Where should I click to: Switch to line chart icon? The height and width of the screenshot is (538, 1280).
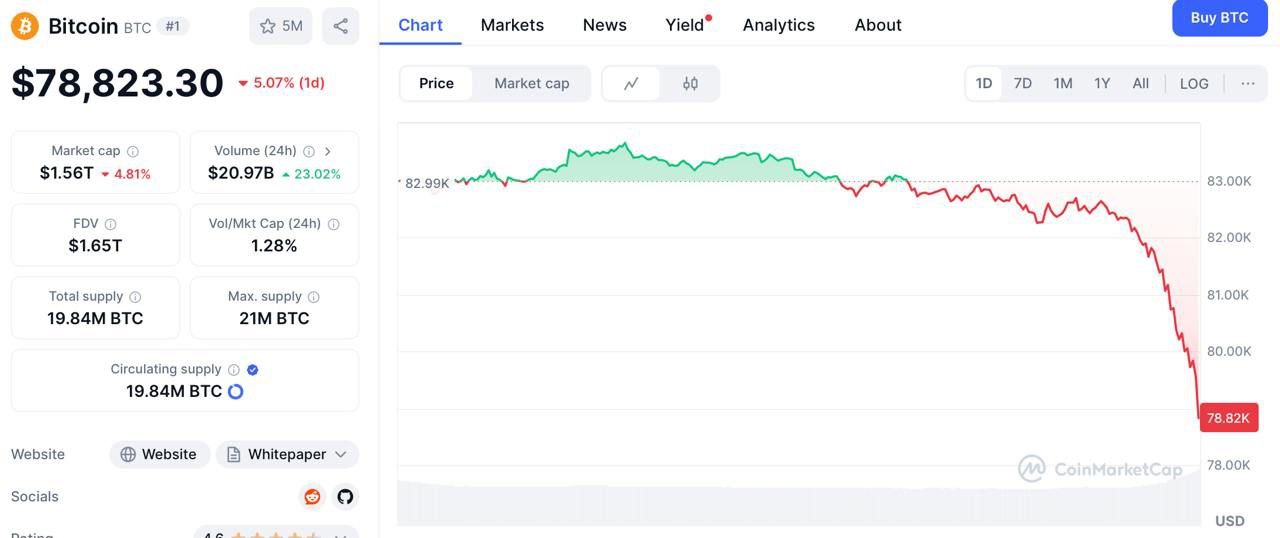tap(631, 84)
